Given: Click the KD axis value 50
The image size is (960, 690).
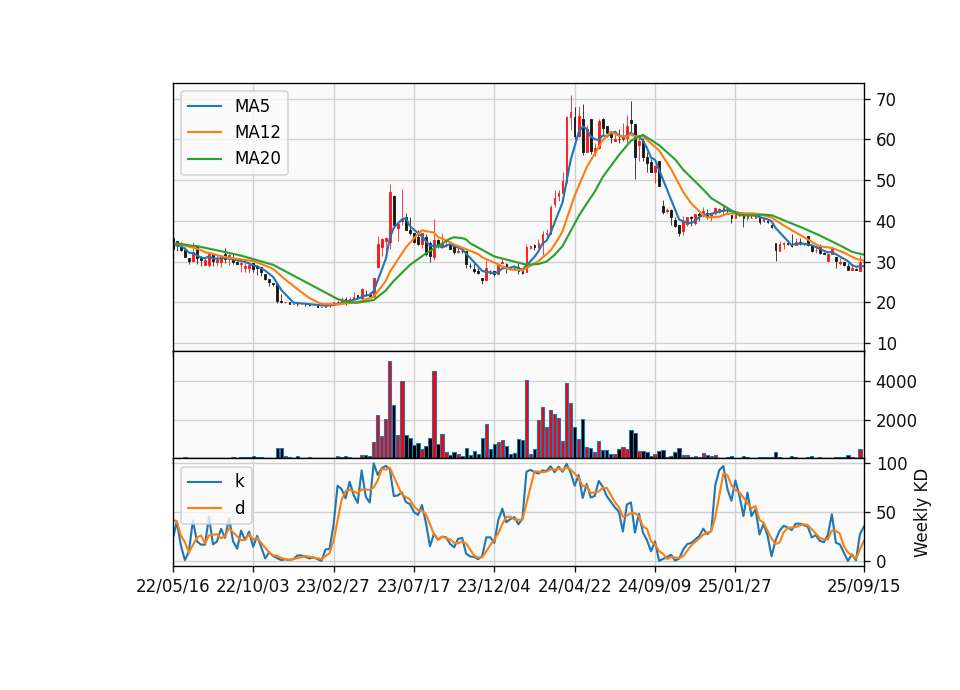Looking at the screenshot, I should pos(886,512).
